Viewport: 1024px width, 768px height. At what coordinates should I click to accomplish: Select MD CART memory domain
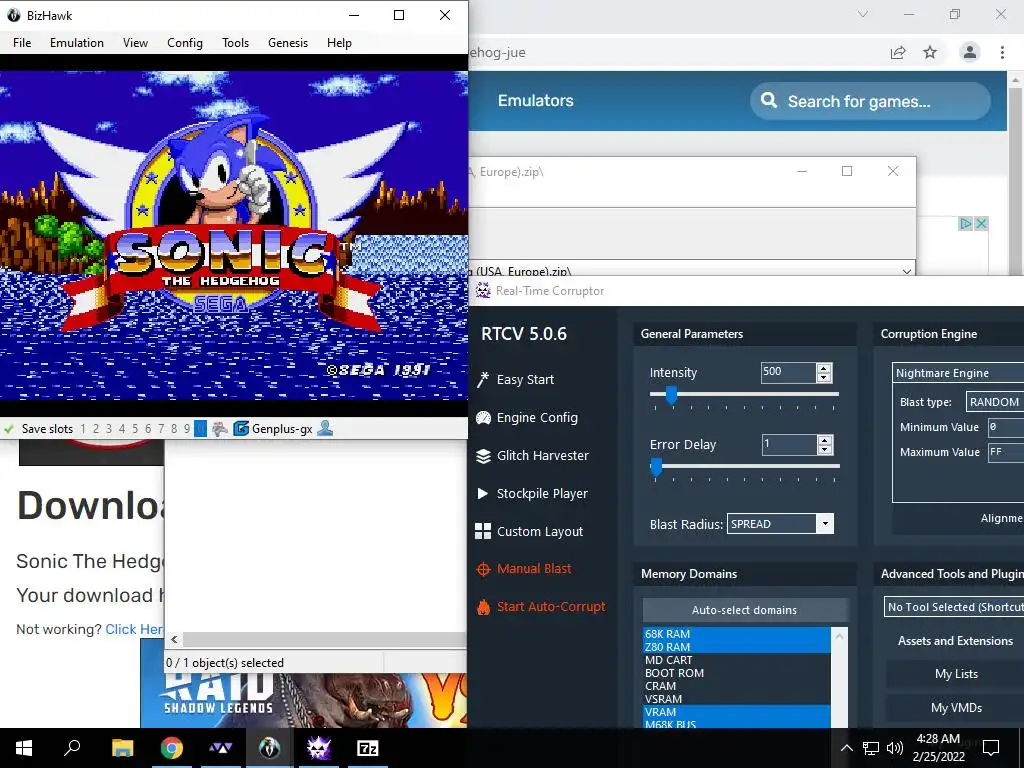click(737, 660)
